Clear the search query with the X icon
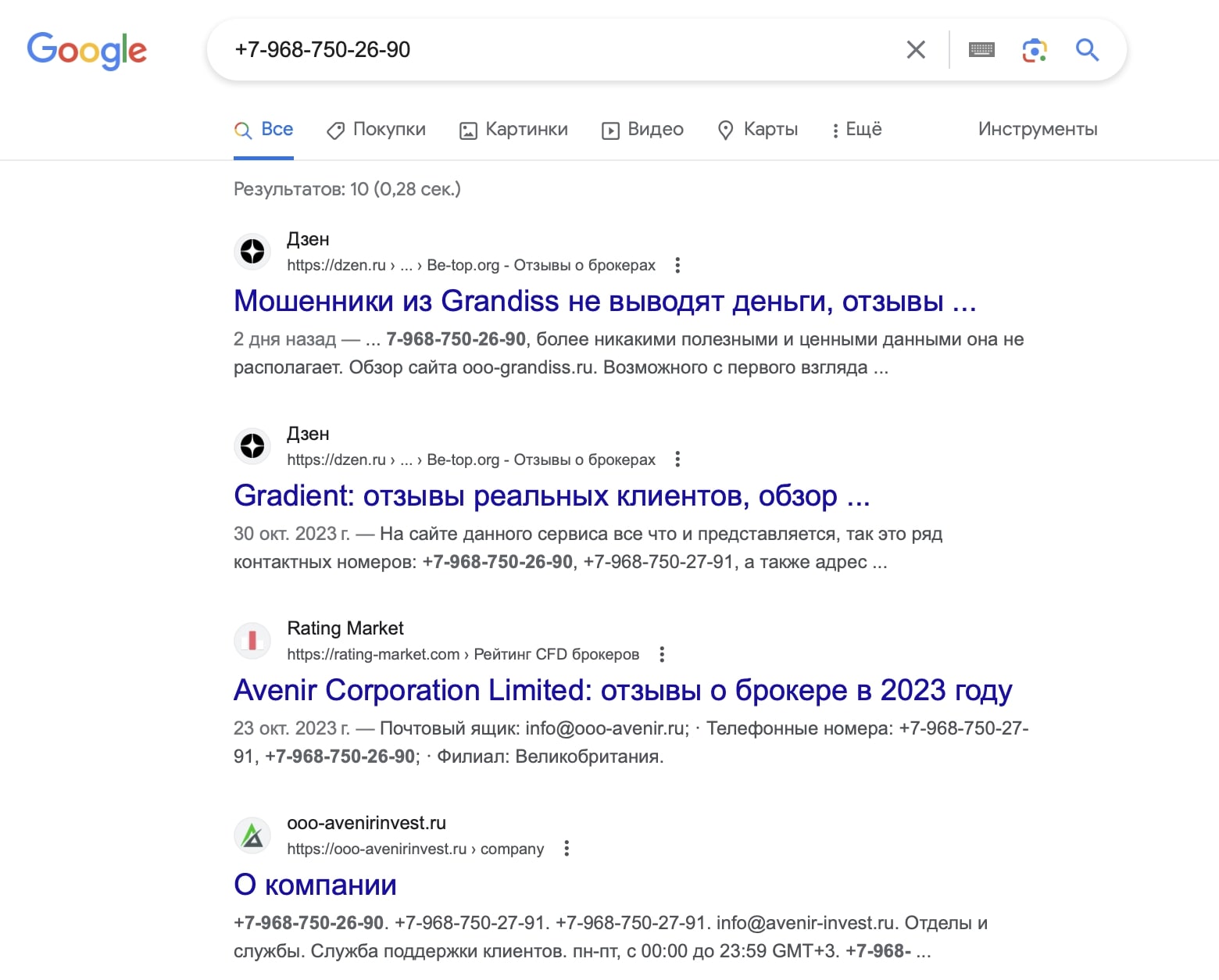Image resolution: width=1219 pixels, height=980 pixels. point(916,50)
